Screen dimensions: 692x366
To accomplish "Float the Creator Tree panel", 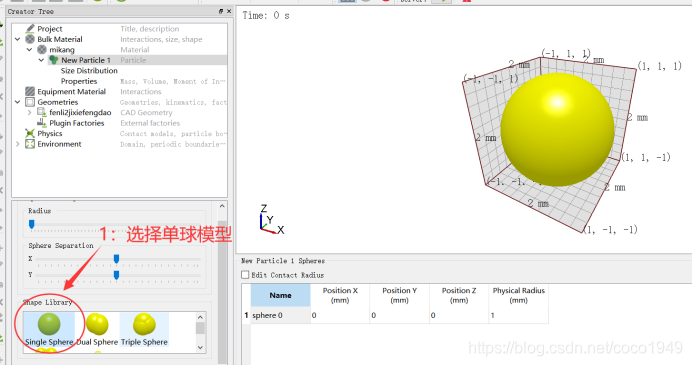I will click(x=221, y=11).
